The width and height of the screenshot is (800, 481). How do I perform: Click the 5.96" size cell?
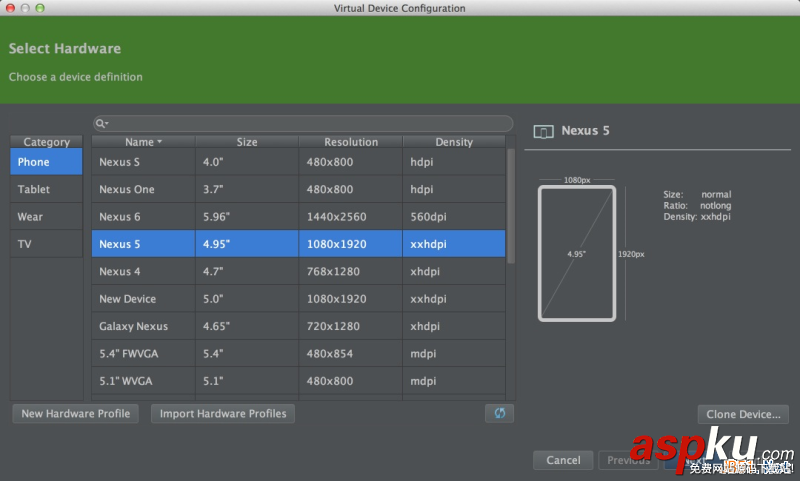pyautogui.click(x=247, y=217)
